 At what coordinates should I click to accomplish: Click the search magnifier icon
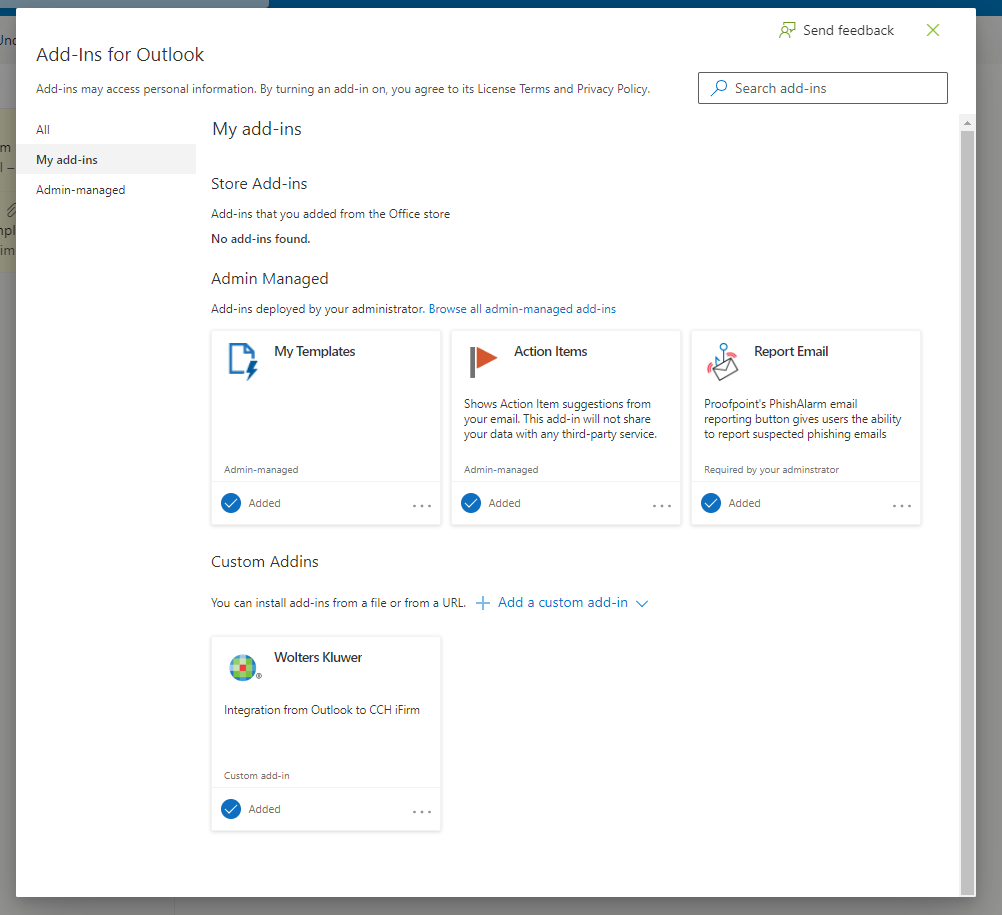point(718,88)
